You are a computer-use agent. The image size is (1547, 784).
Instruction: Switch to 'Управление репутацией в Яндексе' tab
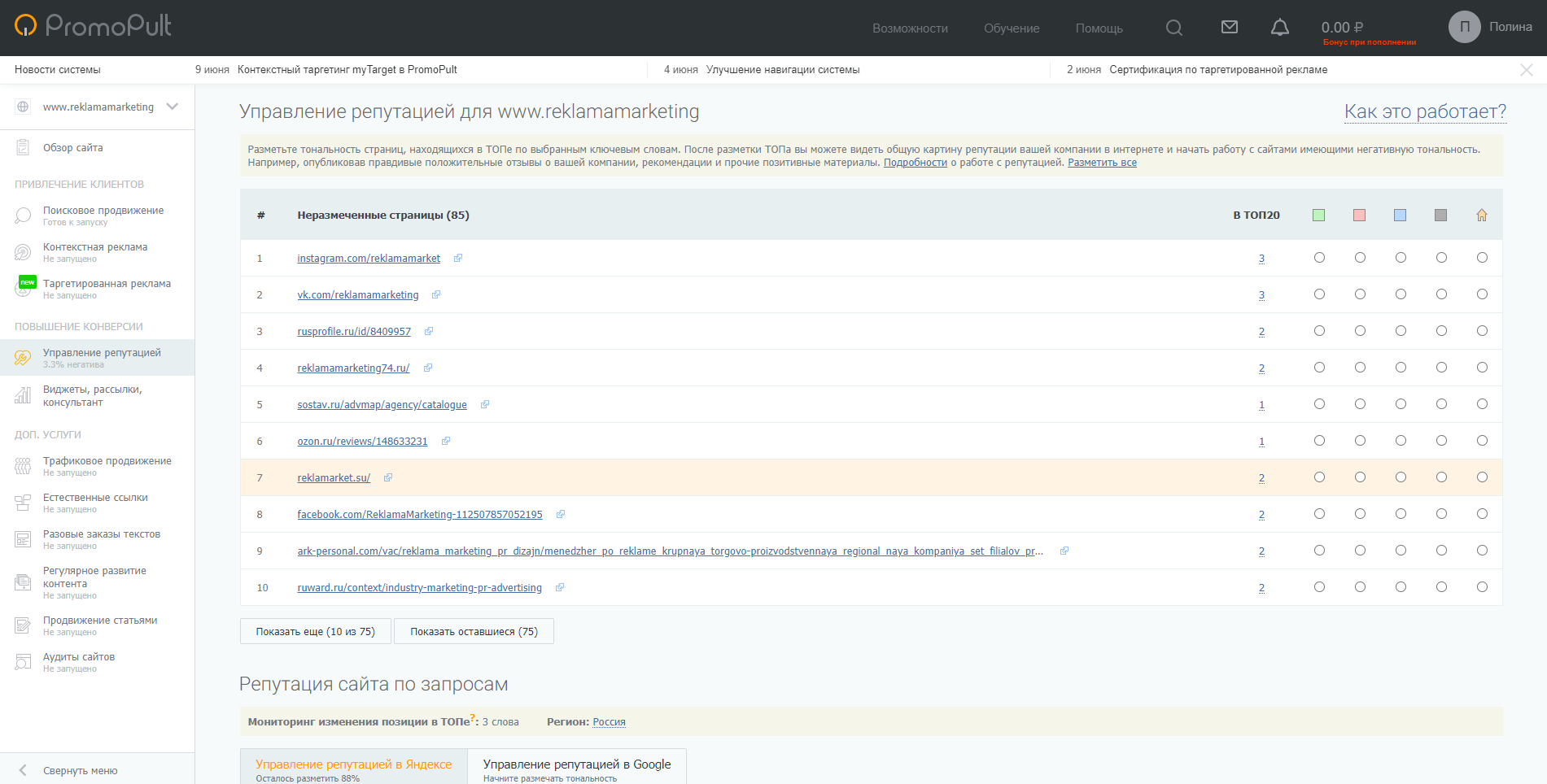(x=353, y=766)
